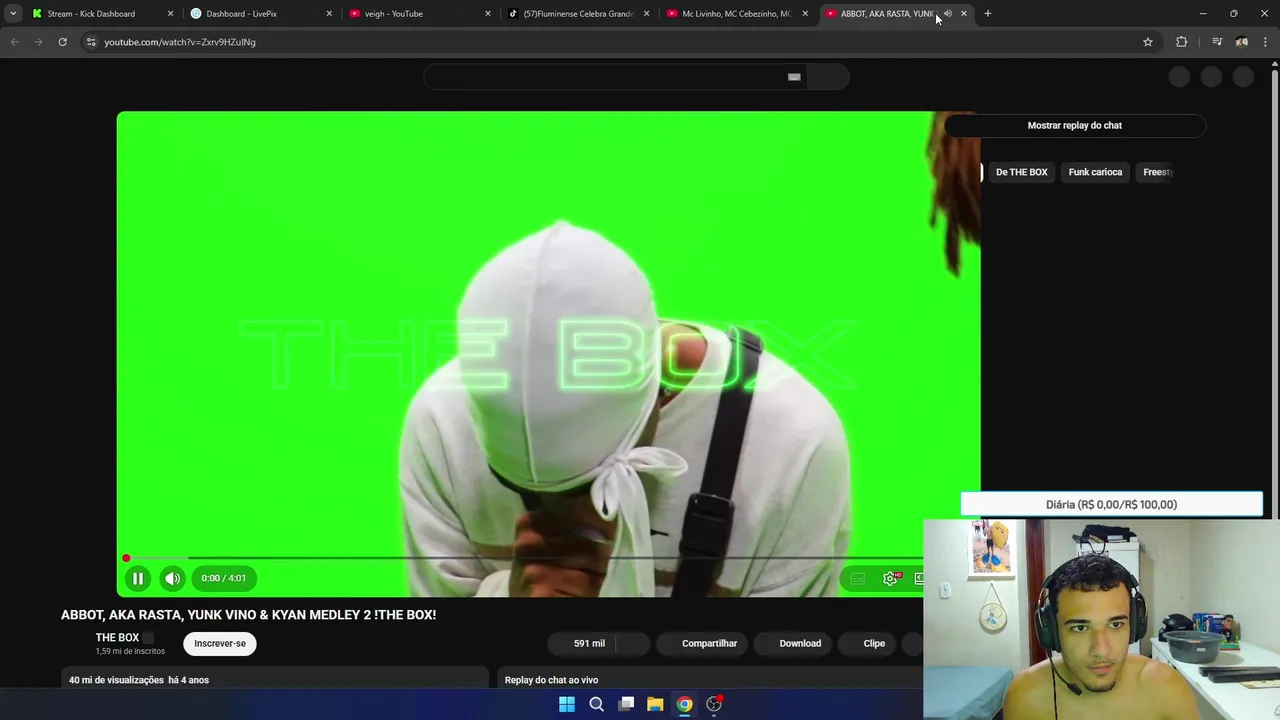Mute the video using the speaker icon
The image size is (1280, 720).
point(172,578)
